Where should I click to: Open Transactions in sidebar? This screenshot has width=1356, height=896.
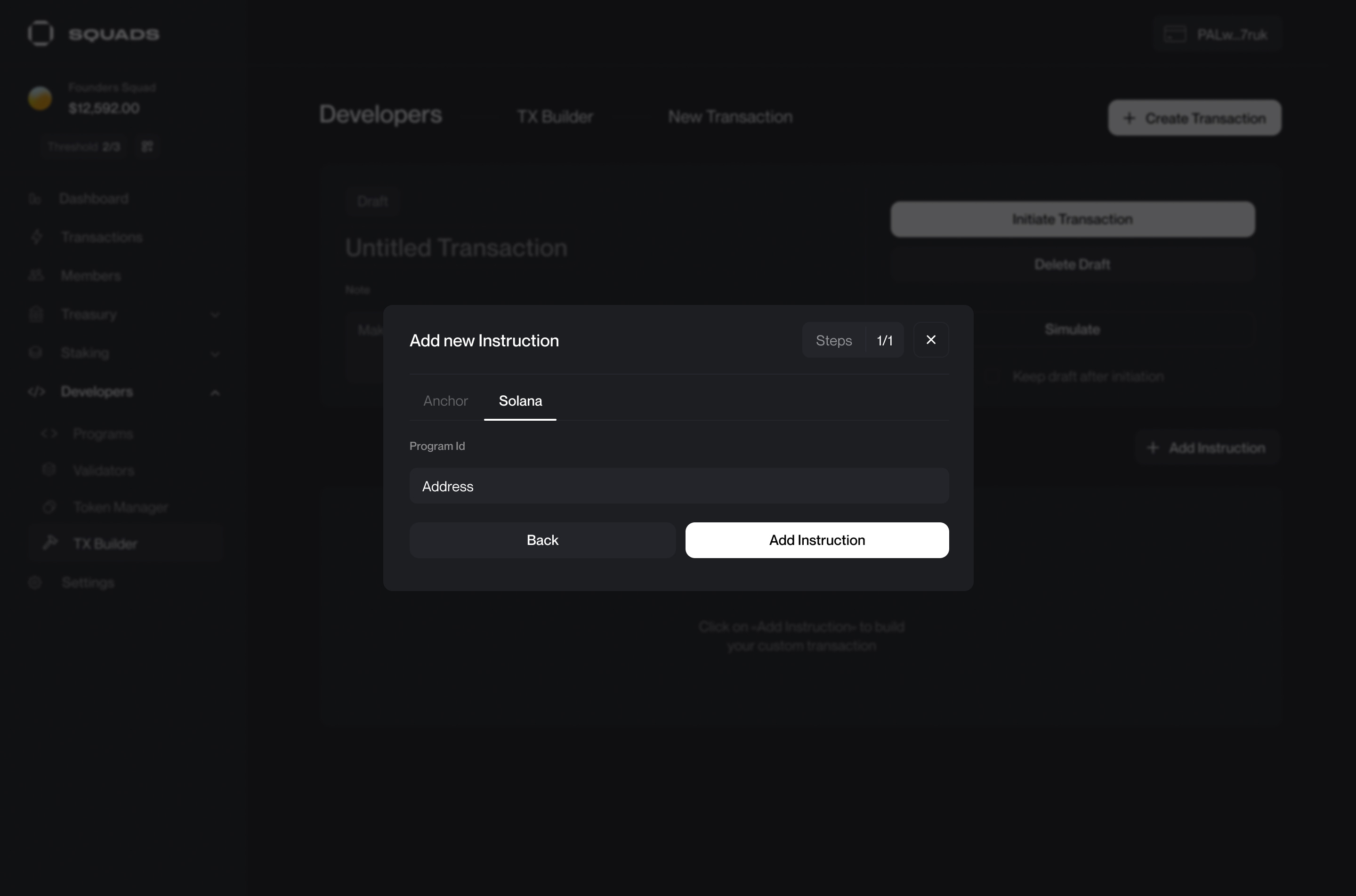[102, 237]
